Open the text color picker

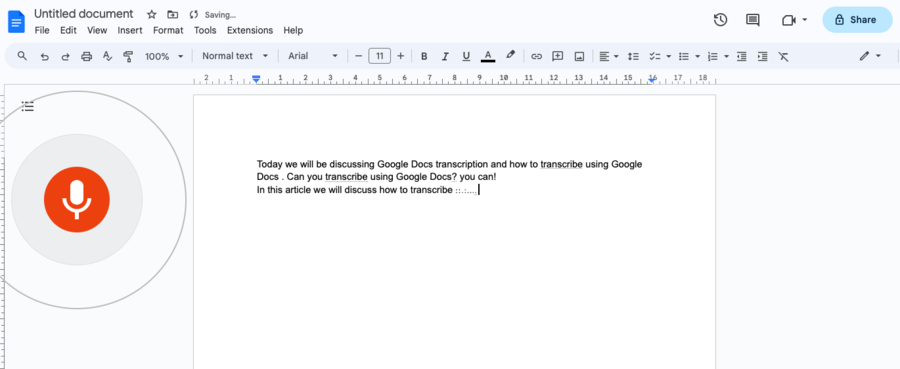[x=488, y=56]
